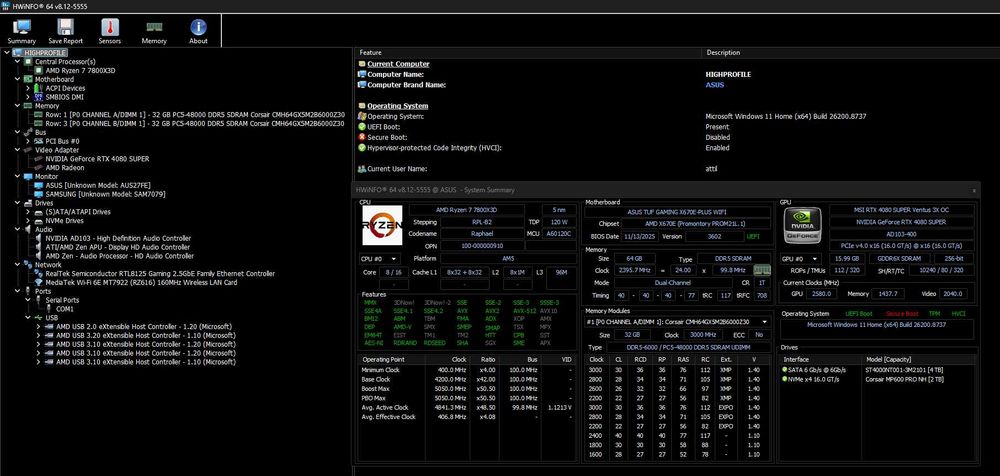Select the HIGHPROFILE computer icon in tree

tap(18, 52)
